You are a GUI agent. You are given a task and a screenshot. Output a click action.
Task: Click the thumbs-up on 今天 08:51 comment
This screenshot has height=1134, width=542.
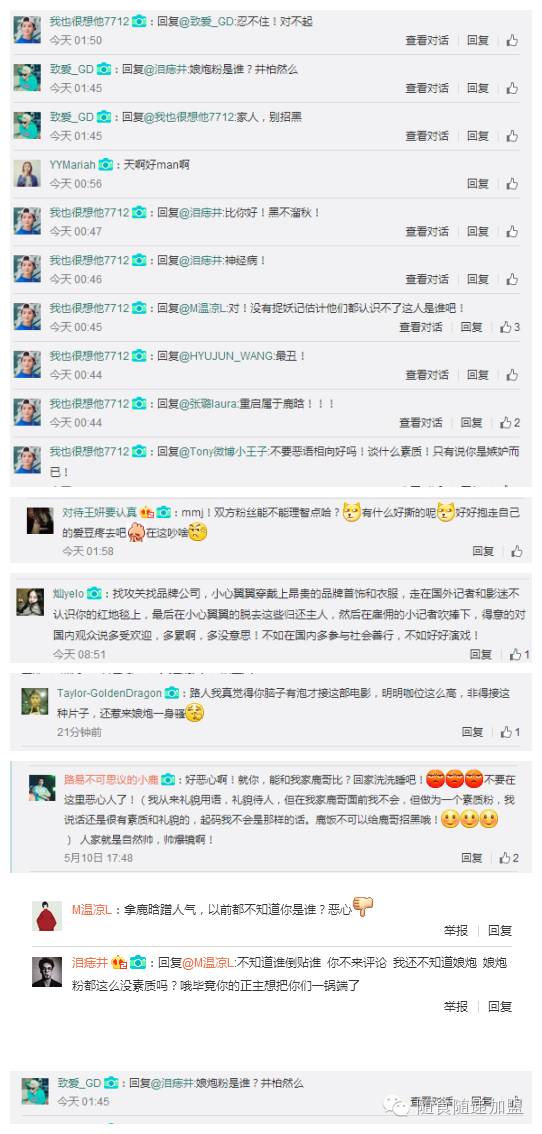[520, 654]
